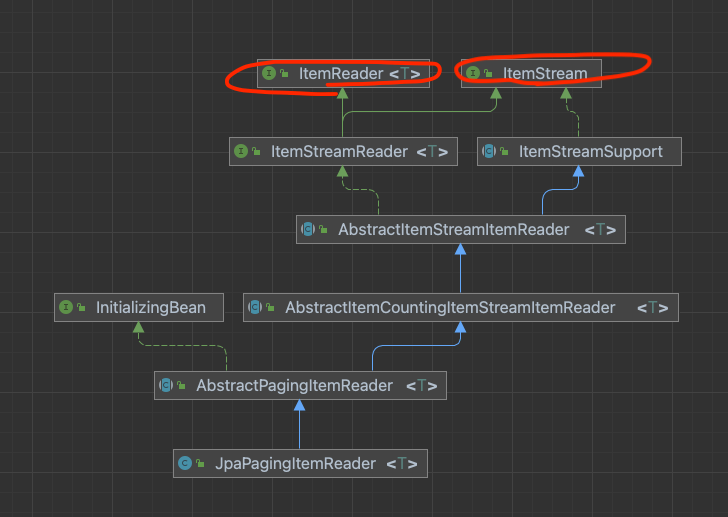The width and height of the screenshot is (728, 517).
Task: Click the public visibility icon on AbstractItemStreamItemReader
Action: [x=323, y=230]
